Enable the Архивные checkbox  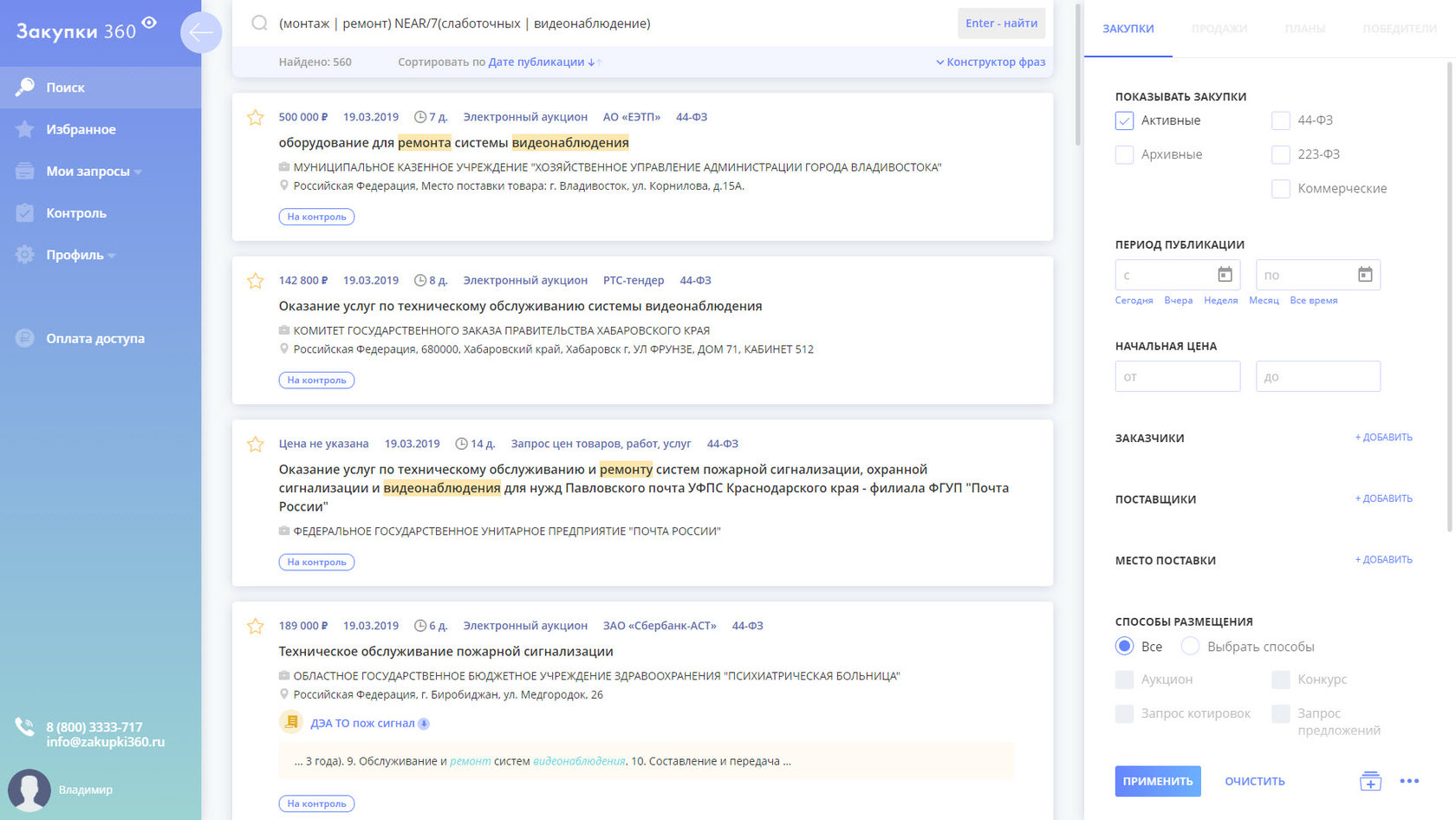point(1124,155)
